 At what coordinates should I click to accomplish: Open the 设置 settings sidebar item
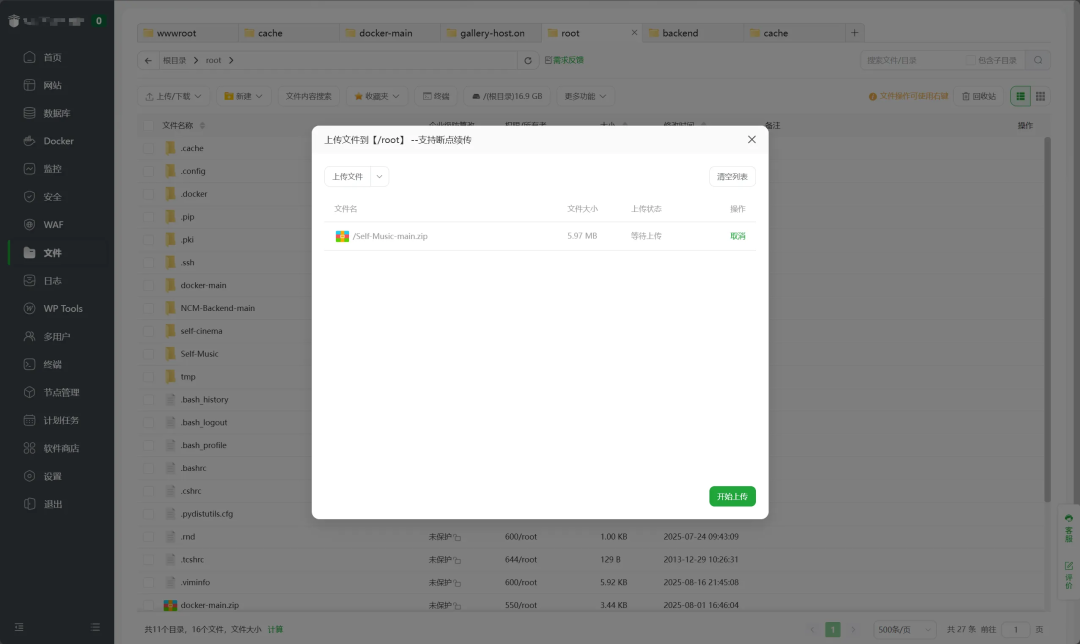(52, 477)
